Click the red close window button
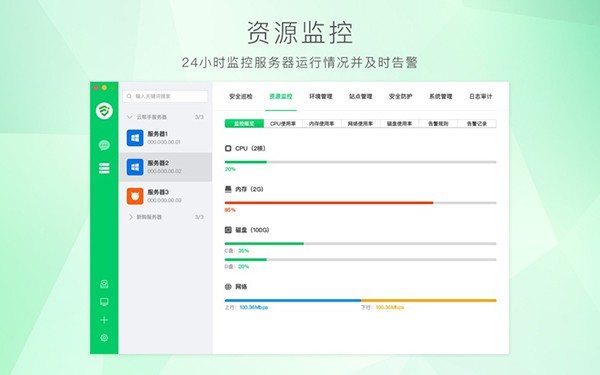 click(96, 88)
